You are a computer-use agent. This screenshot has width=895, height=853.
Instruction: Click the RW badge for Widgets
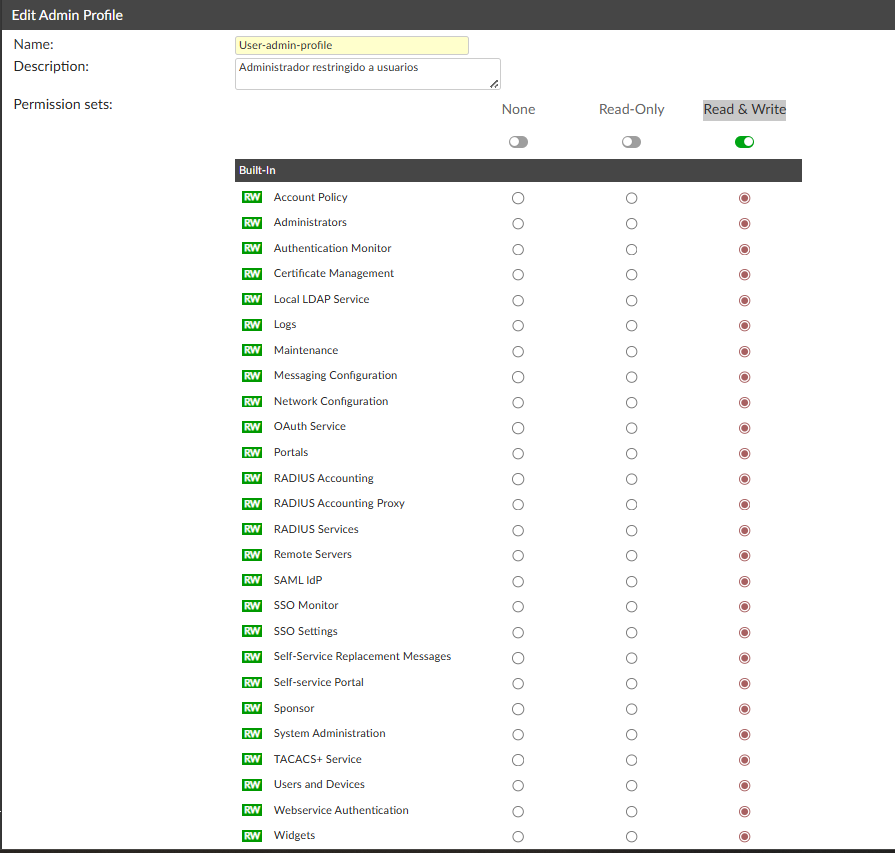tap(252, 835)
